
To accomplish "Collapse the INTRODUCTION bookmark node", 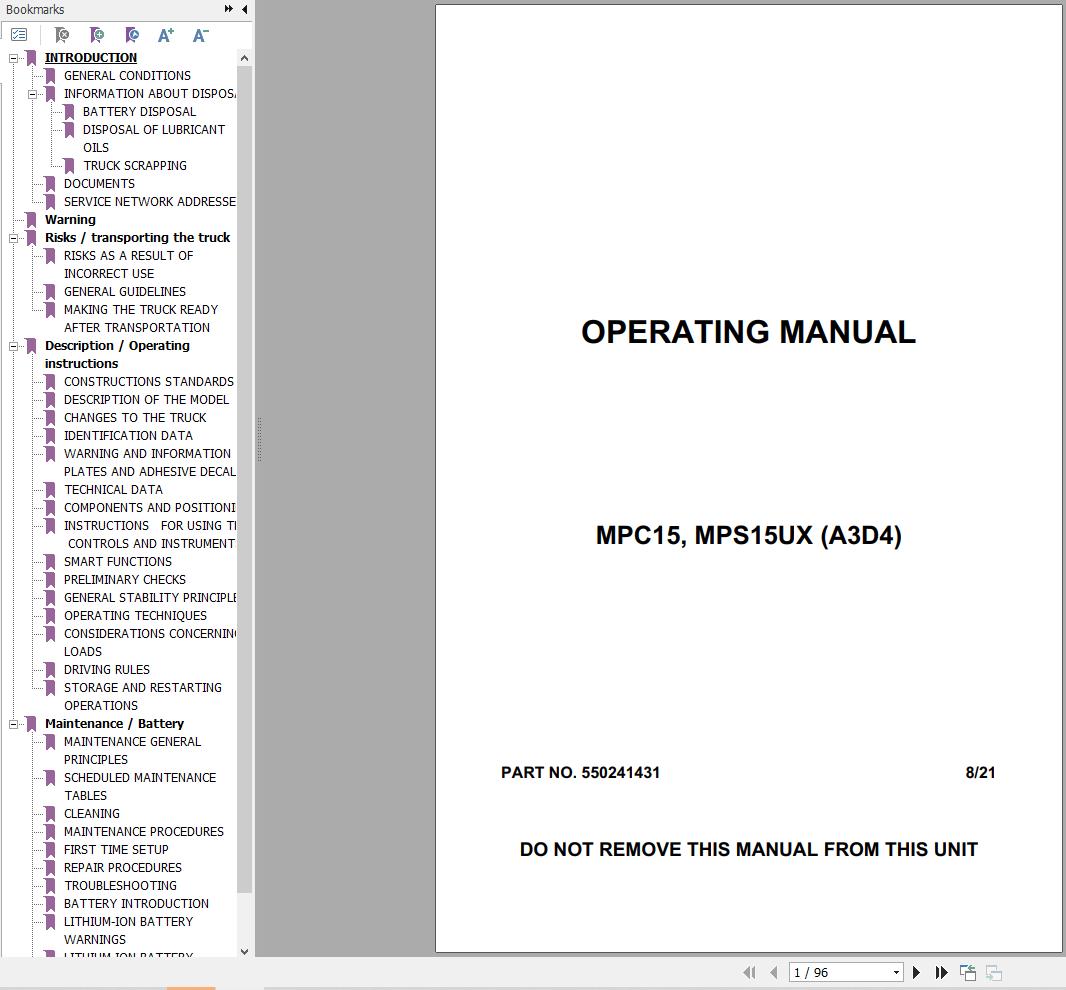I will (x=13, y=58).
